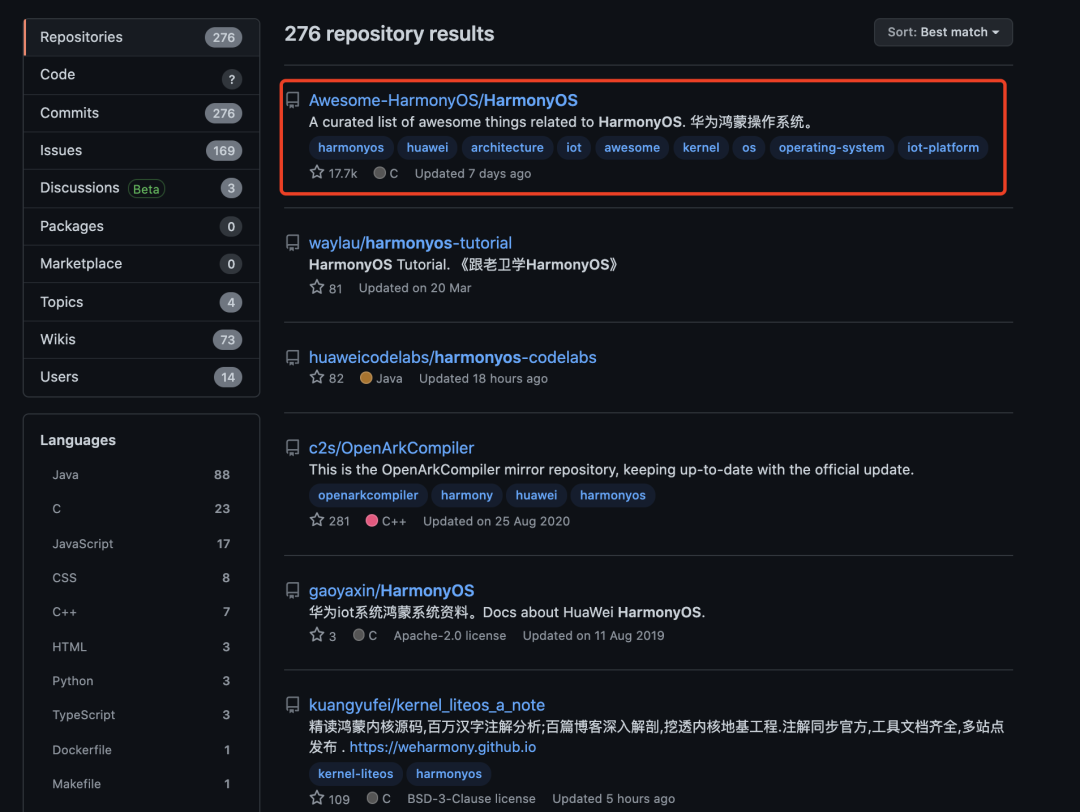This screenshot has height=812, width=1080.
Task: Click the repo icon beside Awesome-HarmonyOS/HarmonyOS
Action: click(x=293, y=101)
